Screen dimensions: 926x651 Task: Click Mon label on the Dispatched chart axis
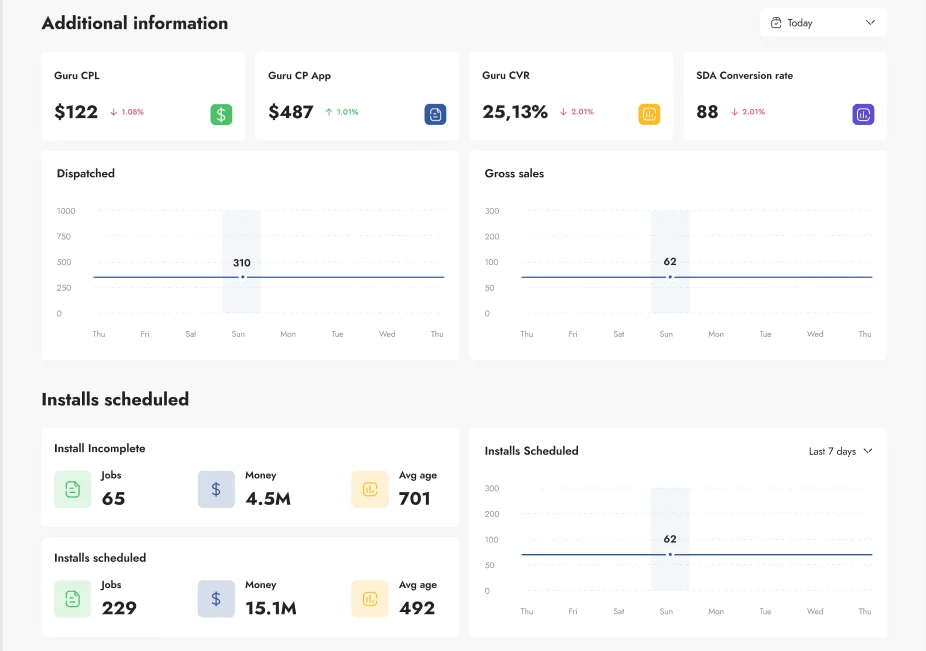pyautogui.click(x=288, y=334)
